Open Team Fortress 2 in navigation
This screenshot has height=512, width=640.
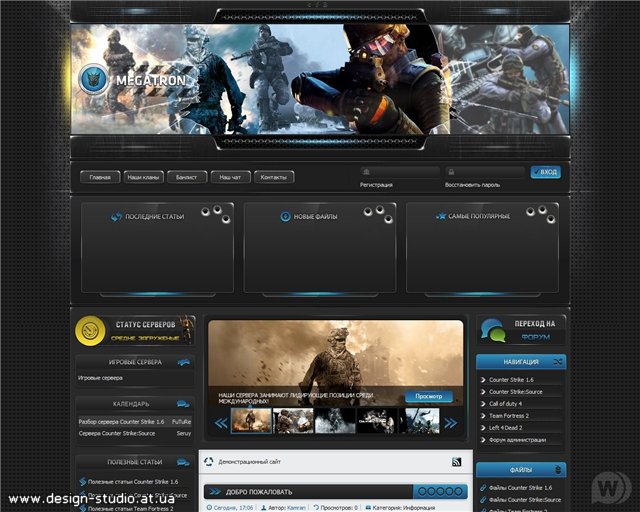pos(509,416)
